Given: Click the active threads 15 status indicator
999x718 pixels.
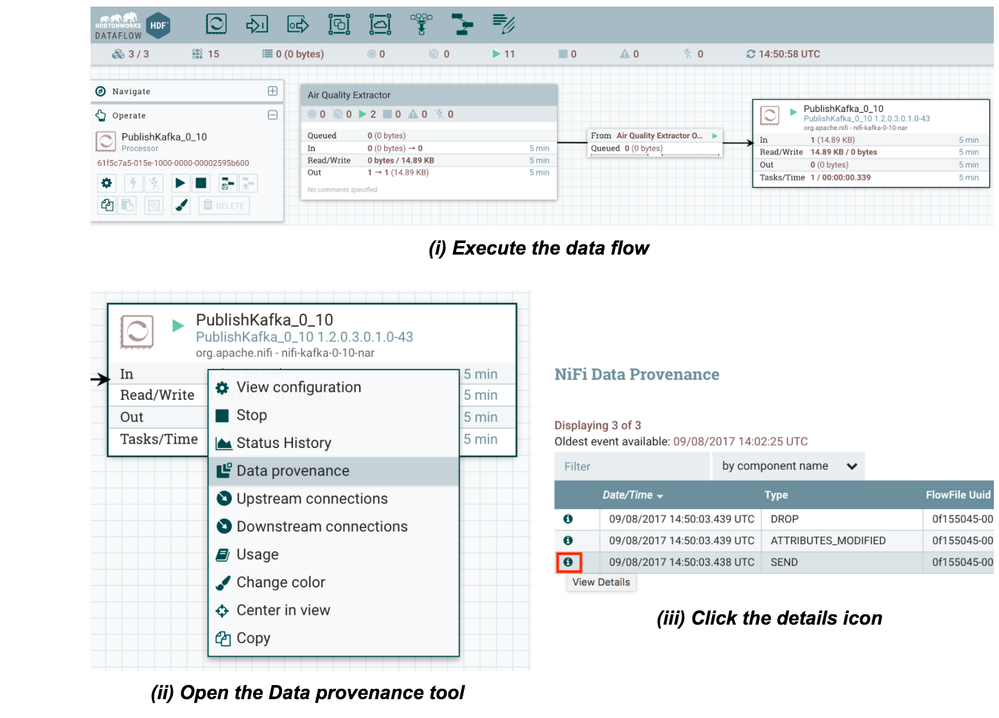Looking at the screenshot, I should click(205, 54).
